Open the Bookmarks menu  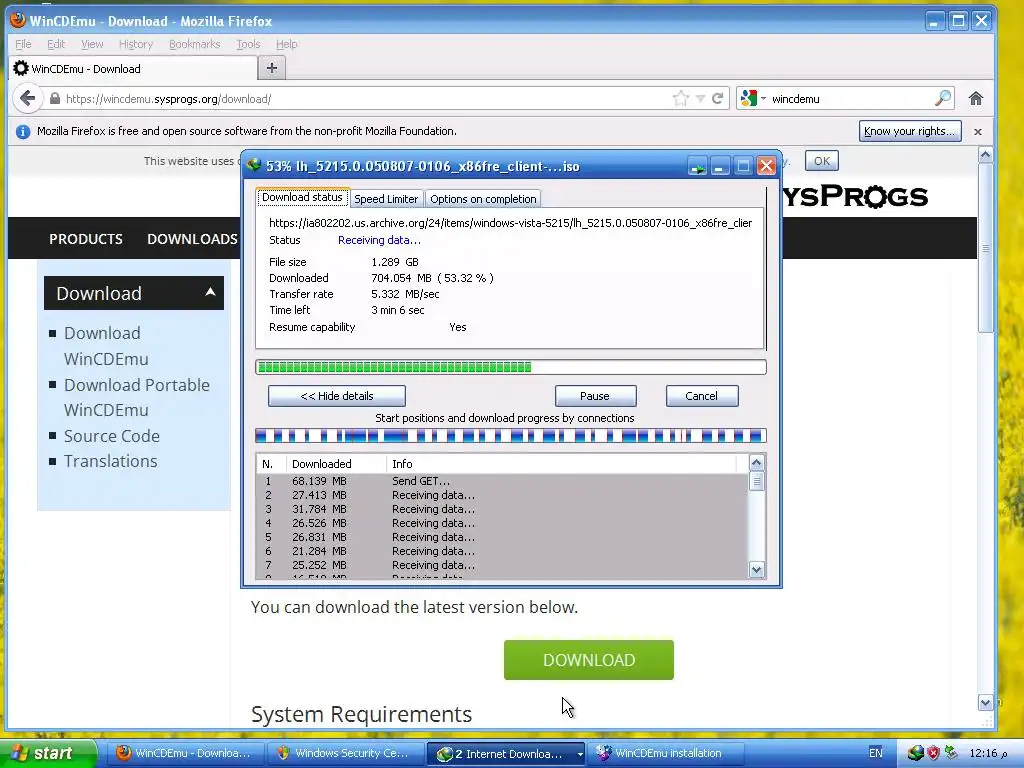(x=195, y=44)
